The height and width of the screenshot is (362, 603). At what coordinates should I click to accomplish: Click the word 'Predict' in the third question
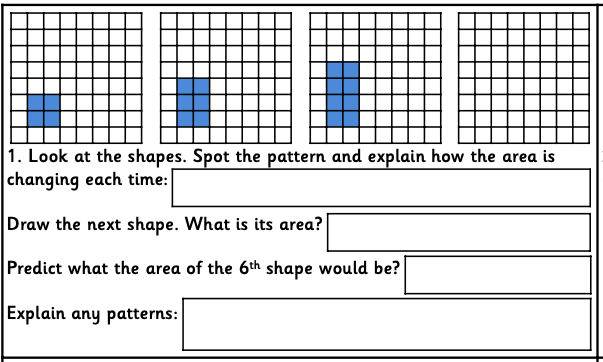[35, 268]
